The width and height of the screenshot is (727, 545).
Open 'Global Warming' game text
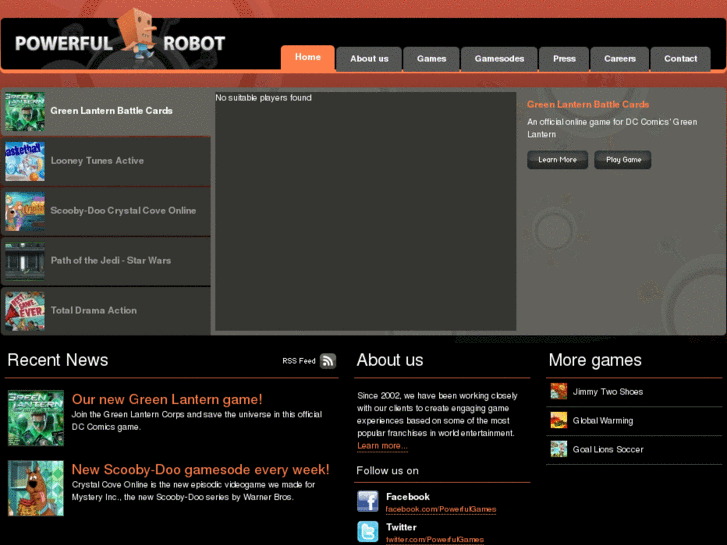tap(603, 421)
